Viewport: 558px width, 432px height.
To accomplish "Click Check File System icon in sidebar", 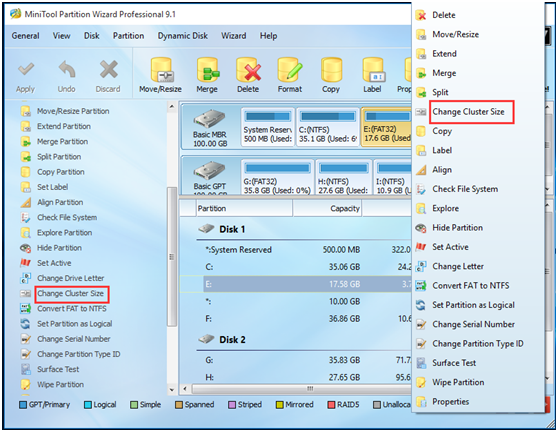I will (26, 217).
